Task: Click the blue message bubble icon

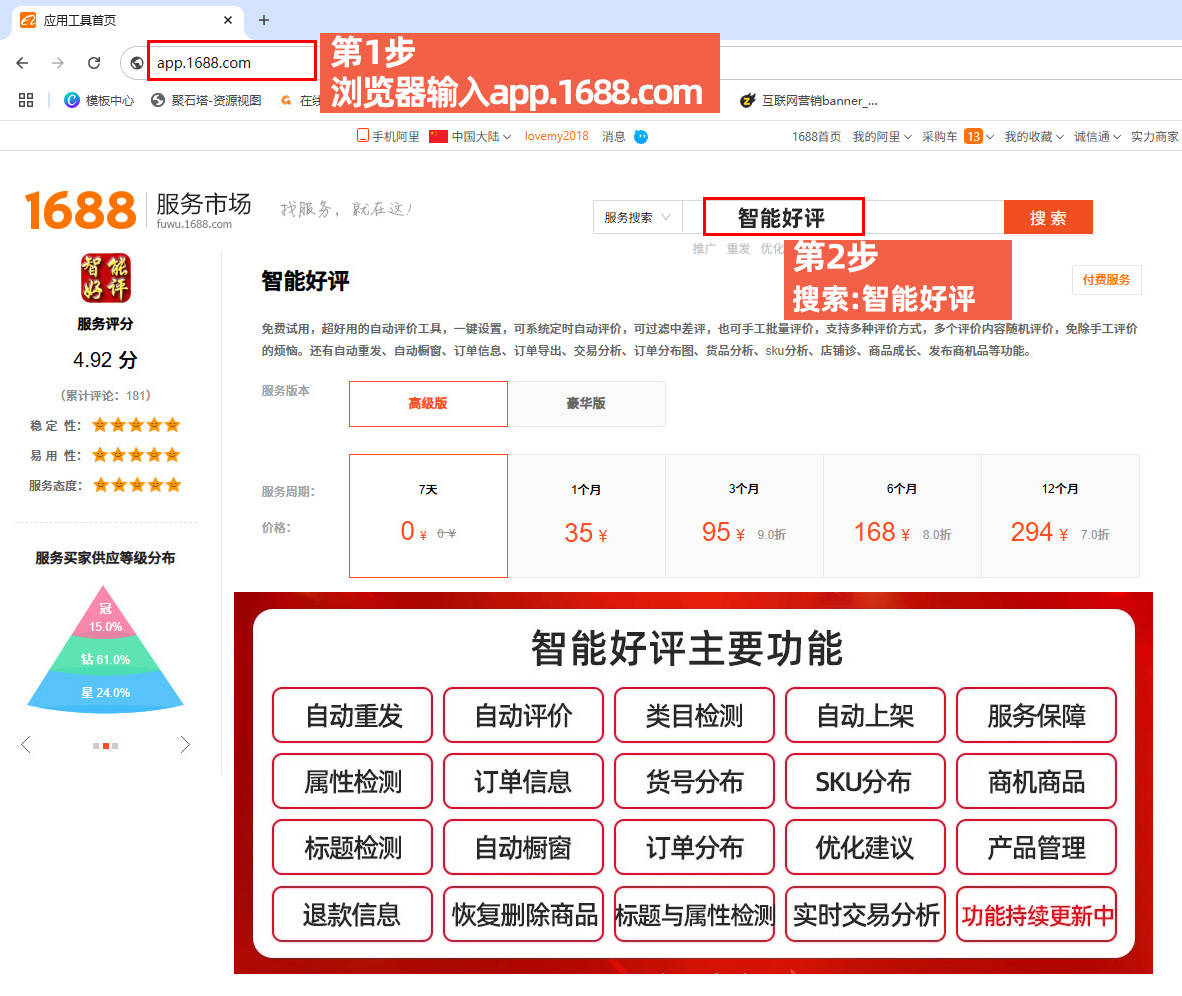Action: point(641,137)
